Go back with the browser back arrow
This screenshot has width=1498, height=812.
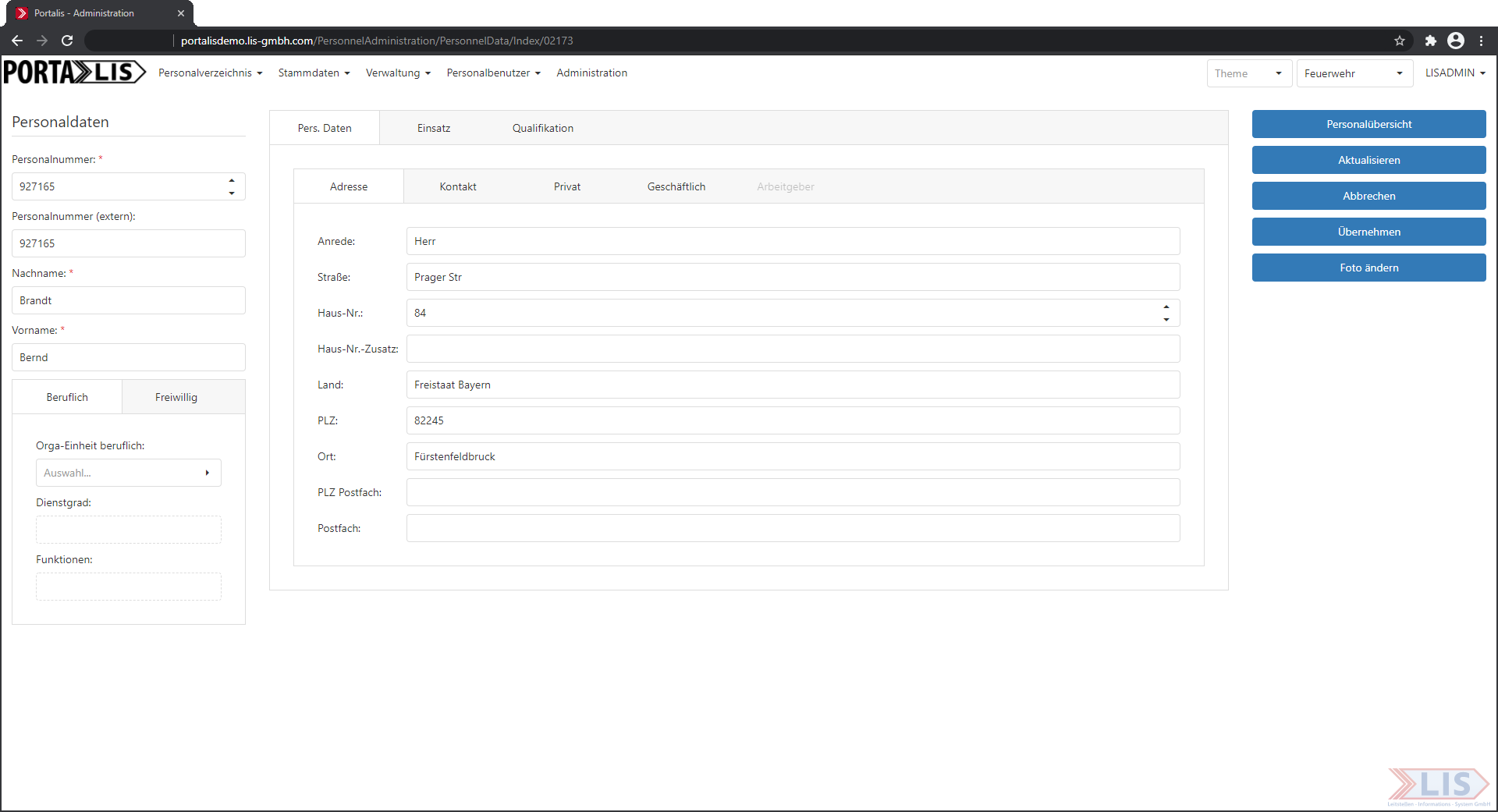click(x=17, y=41)
